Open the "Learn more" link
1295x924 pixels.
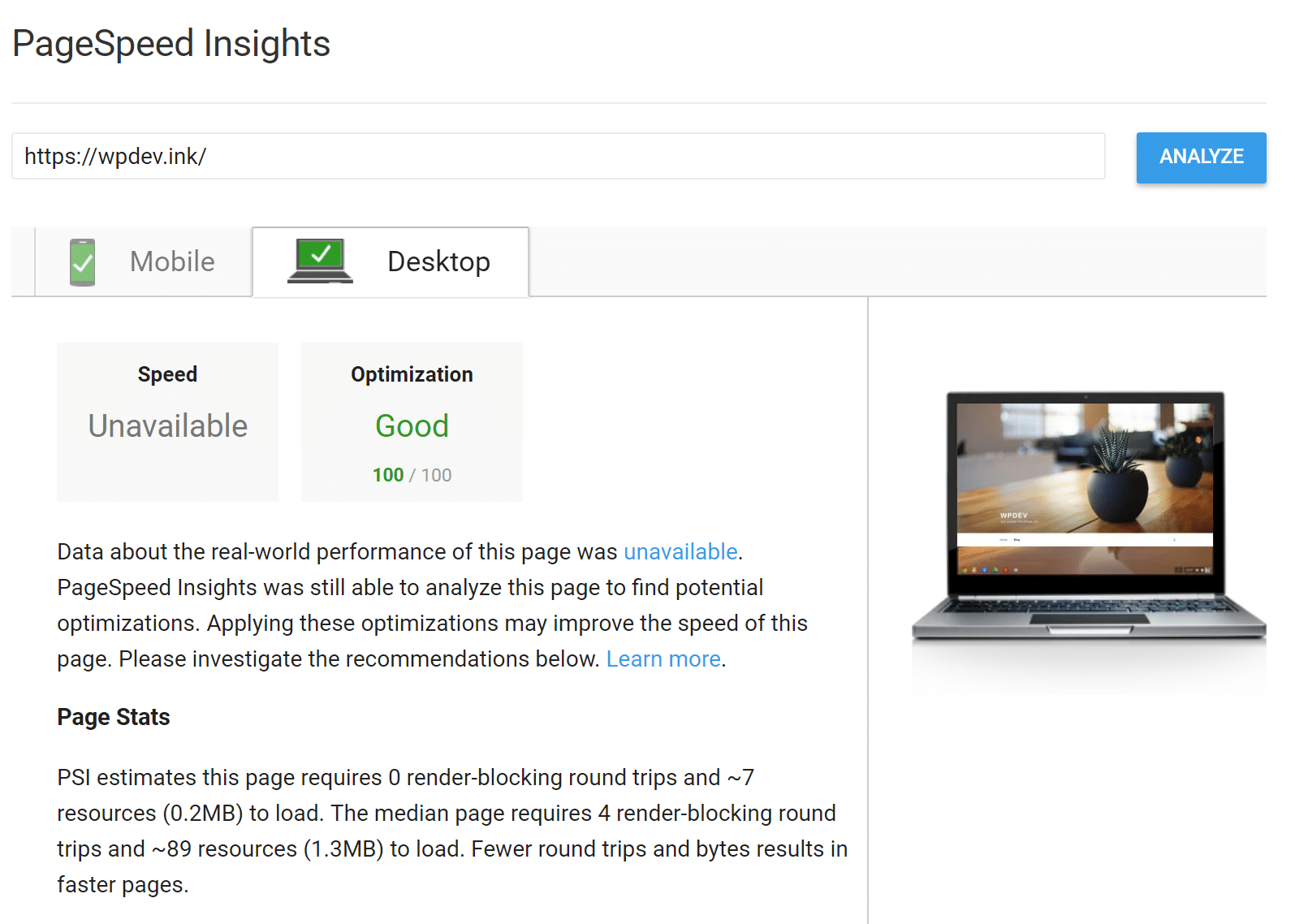[x=663, y=658]
